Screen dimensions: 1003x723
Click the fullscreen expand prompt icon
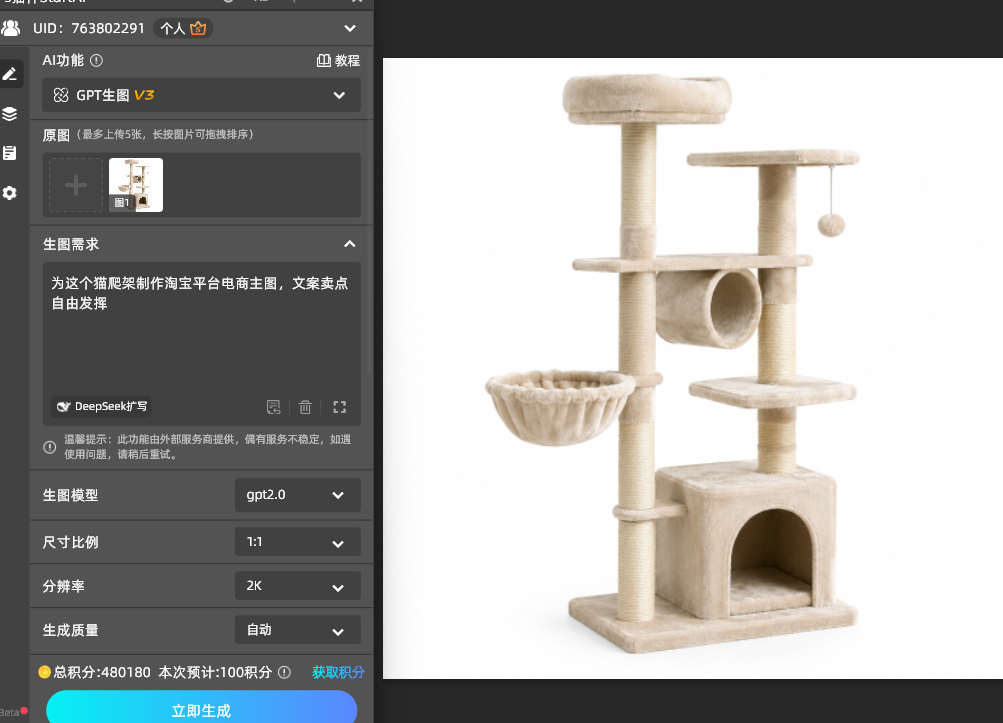pos(340,407)
